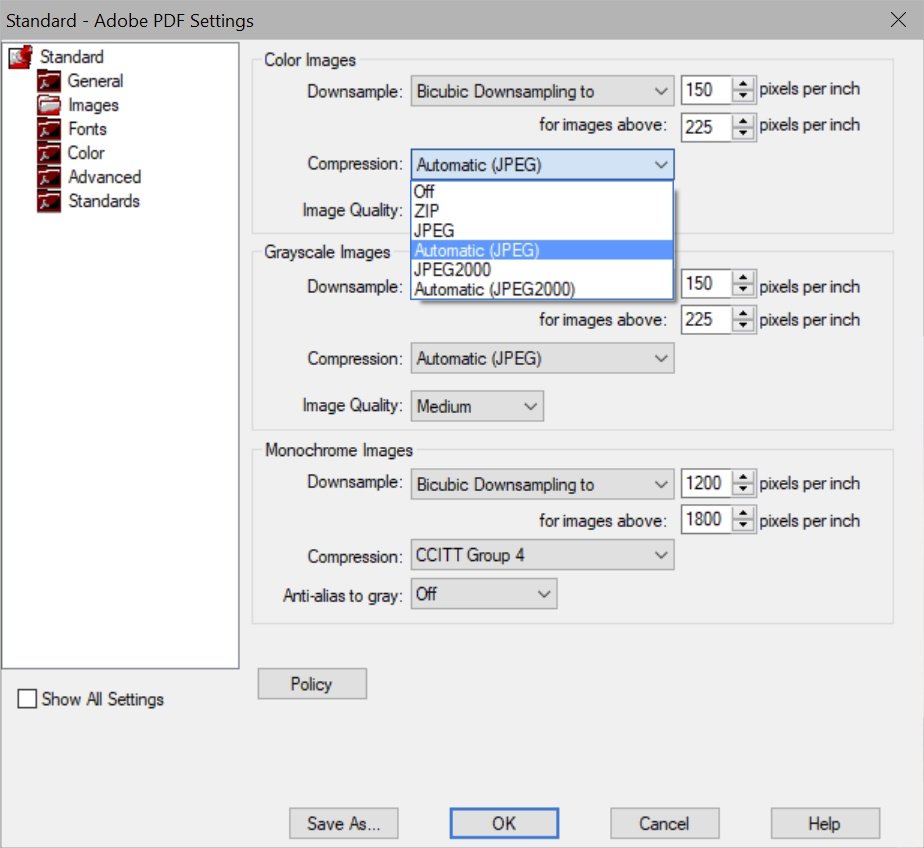Go to the Advanced settings category

pyautogui.click(x=104, y=177)
